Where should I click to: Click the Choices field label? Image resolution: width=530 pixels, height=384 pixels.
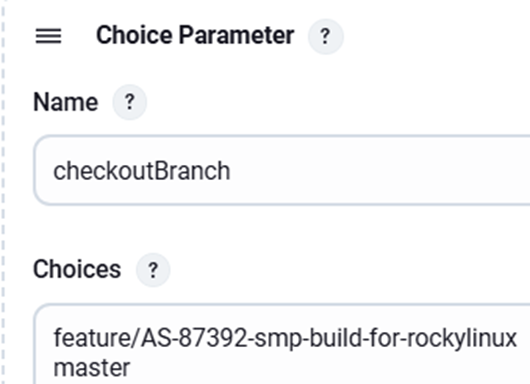77,269
